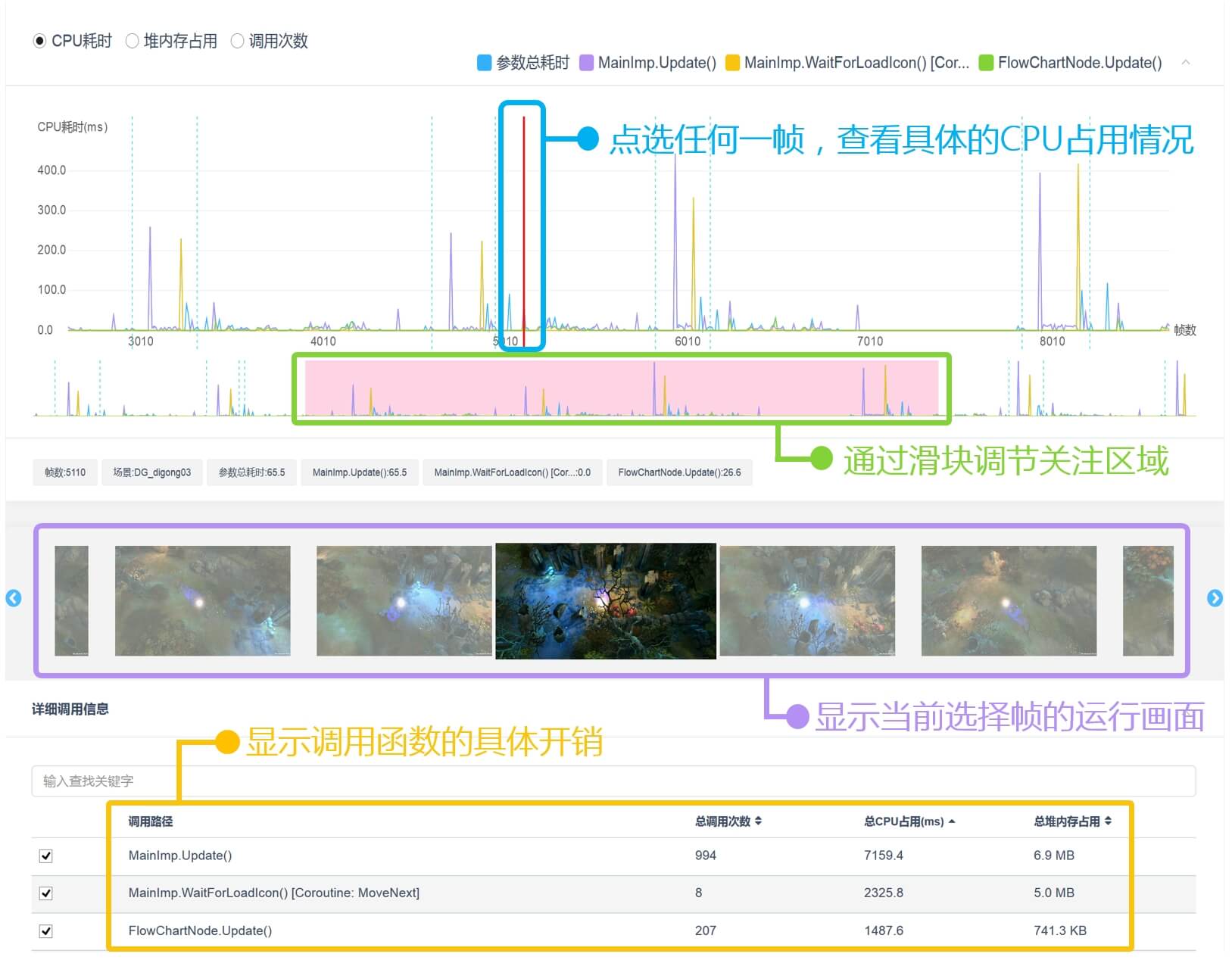Screen dimensions: 1232x960
Task: Select the CPU耗时 radio button
Action: pyautogui.click(x=39, y=41)
